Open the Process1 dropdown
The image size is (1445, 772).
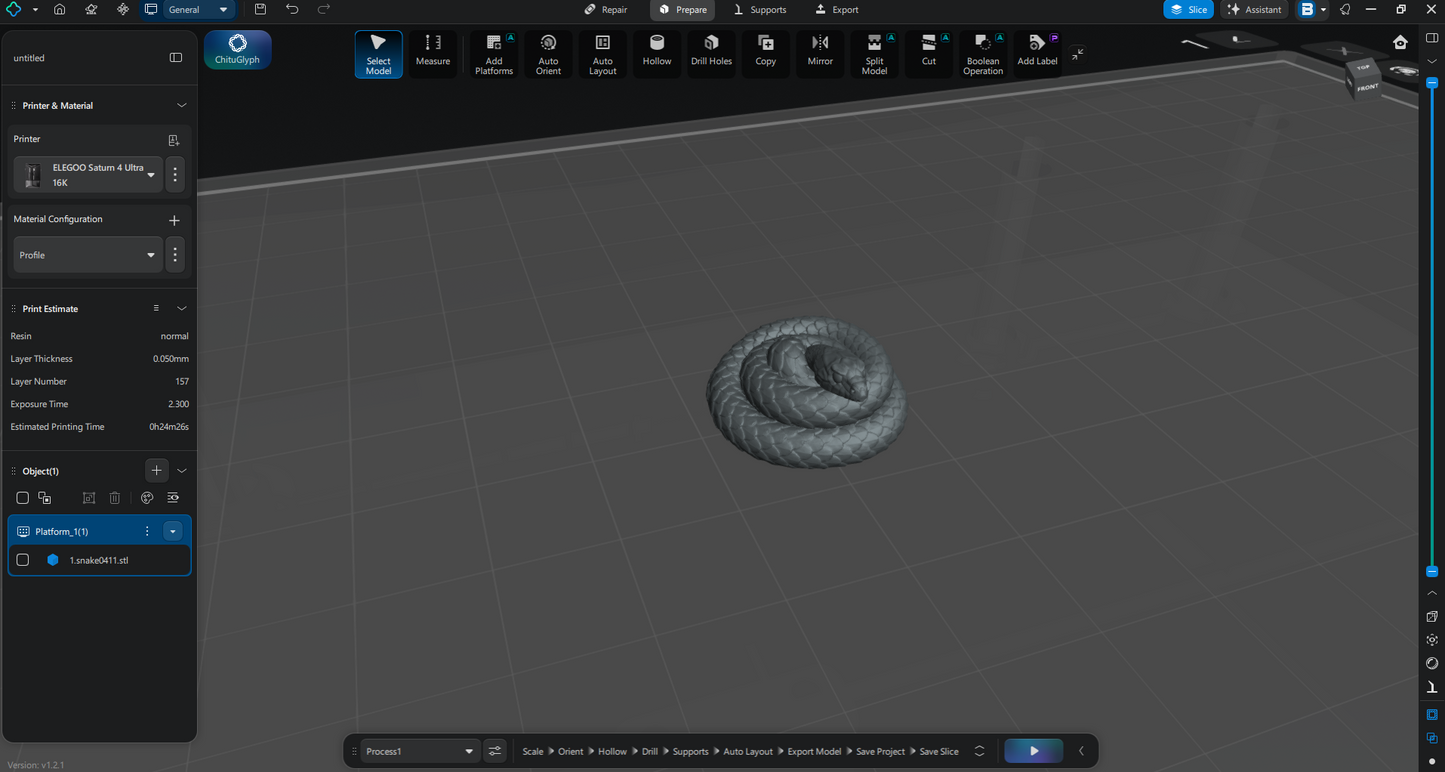coord(420,751)
